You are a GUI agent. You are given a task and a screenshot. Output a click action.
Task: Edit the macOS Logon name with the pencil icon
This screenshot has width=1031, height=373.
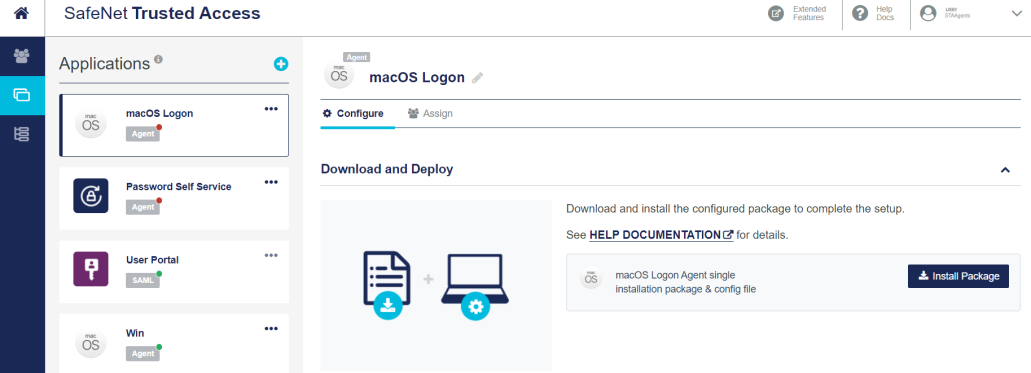tap(477, 78)
